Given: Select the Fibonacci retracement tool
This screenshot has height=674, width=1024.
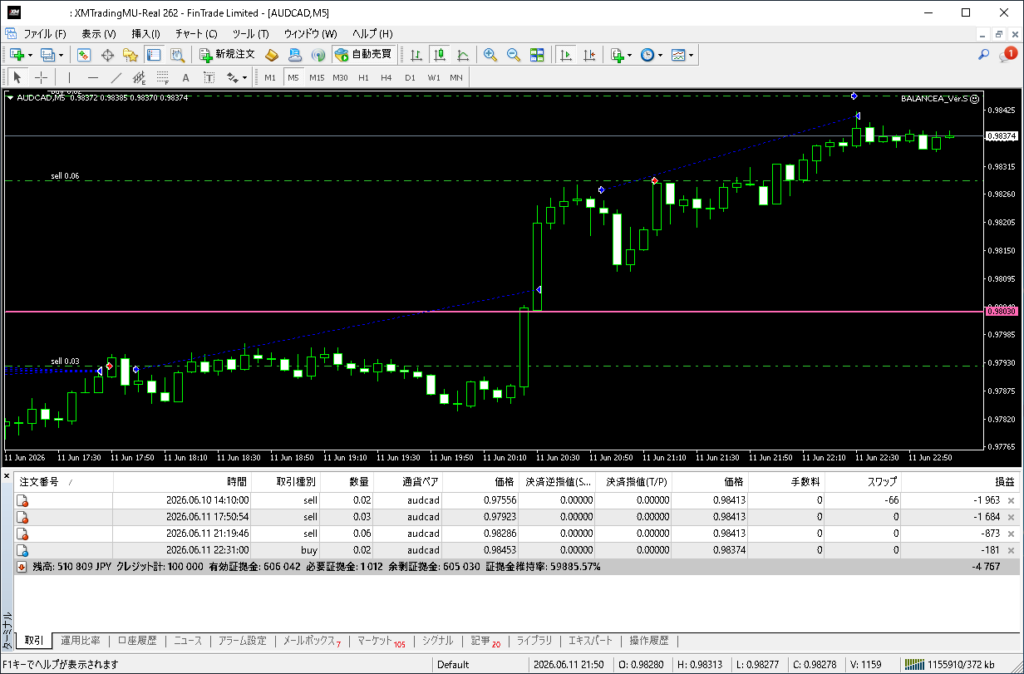Looking at the screenshot, I should [162, 78].
